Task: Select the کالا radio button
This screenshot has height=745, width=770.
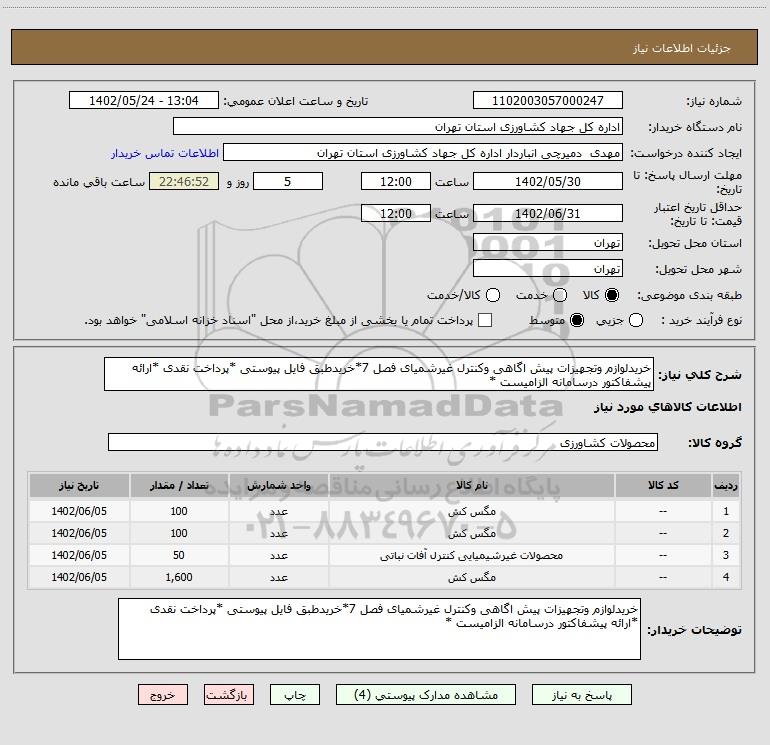Action: pos(612,295)
